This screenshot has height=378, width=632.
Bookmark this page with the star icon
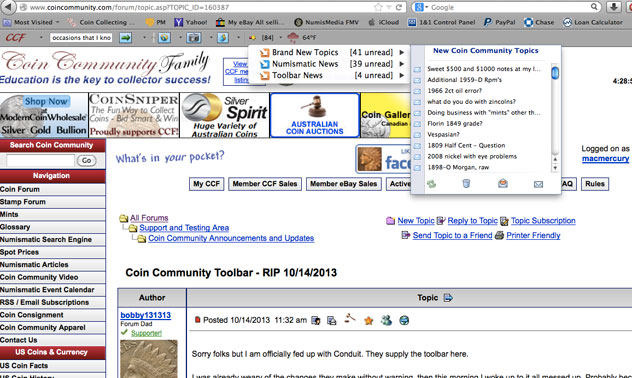(378, 7)
